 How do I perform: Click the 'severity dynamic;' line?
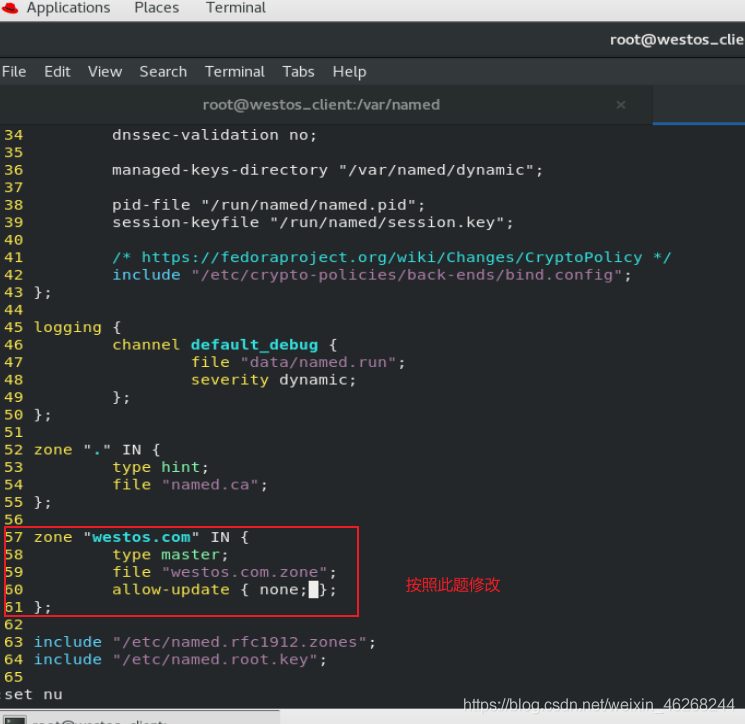tap(273, 380)
